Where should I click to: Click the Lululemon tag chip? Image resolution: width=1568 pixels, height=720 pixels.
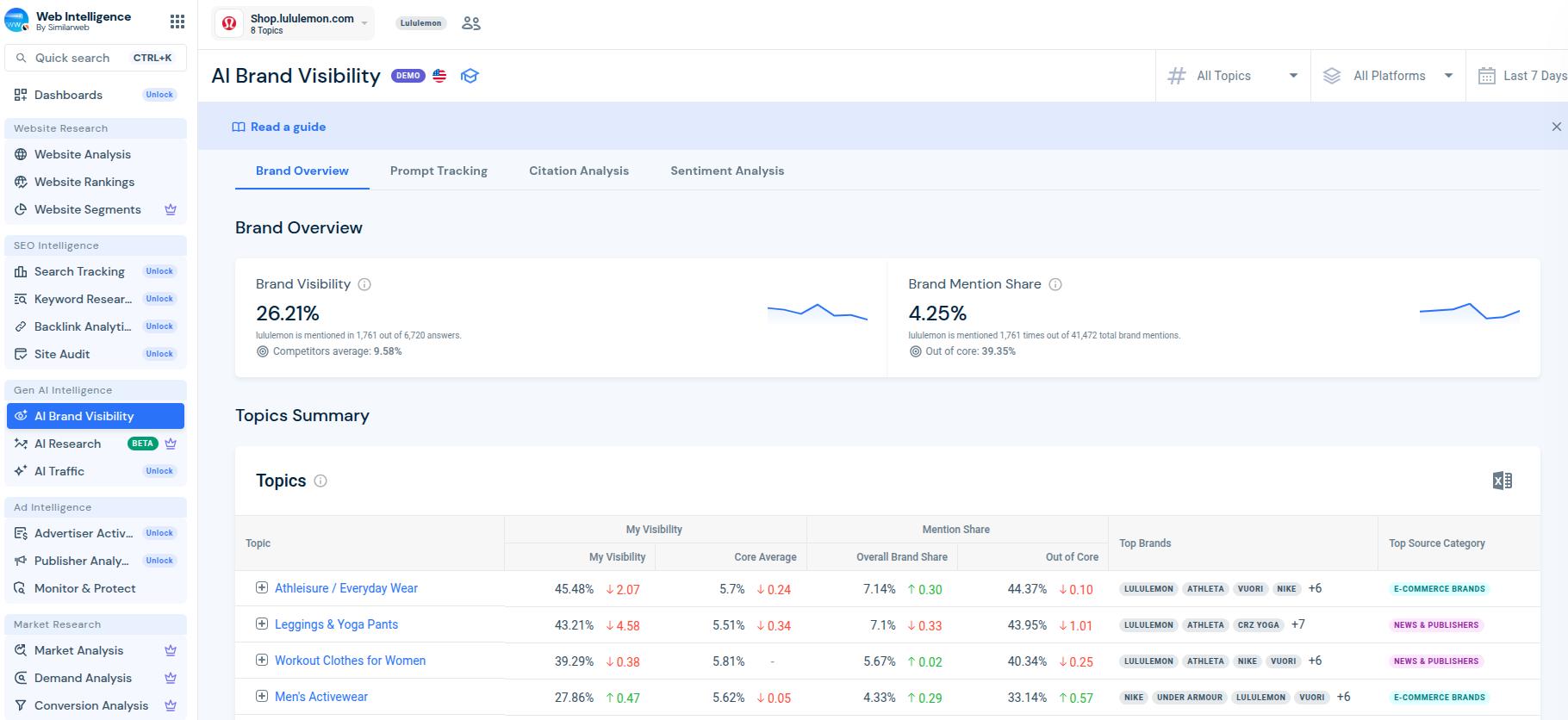click(x=421, y=23)
